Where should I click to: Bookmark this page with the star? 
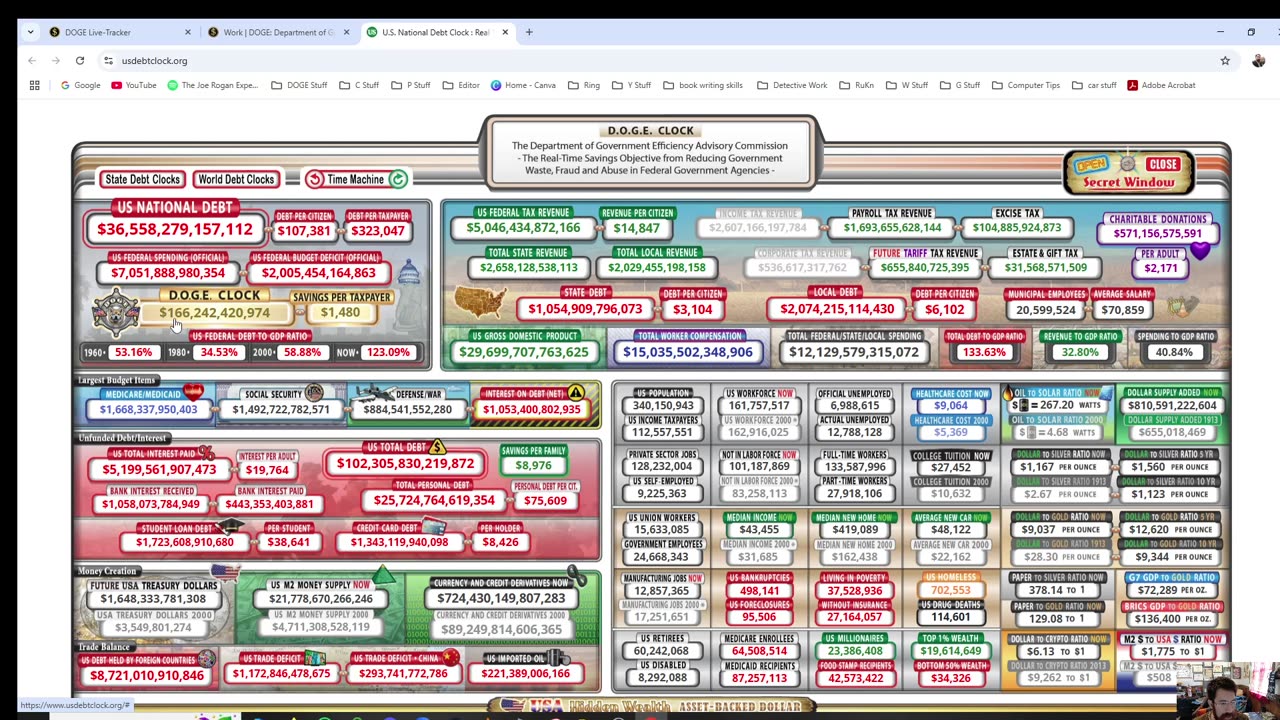pyautogui.click(x=1225, y=61)
